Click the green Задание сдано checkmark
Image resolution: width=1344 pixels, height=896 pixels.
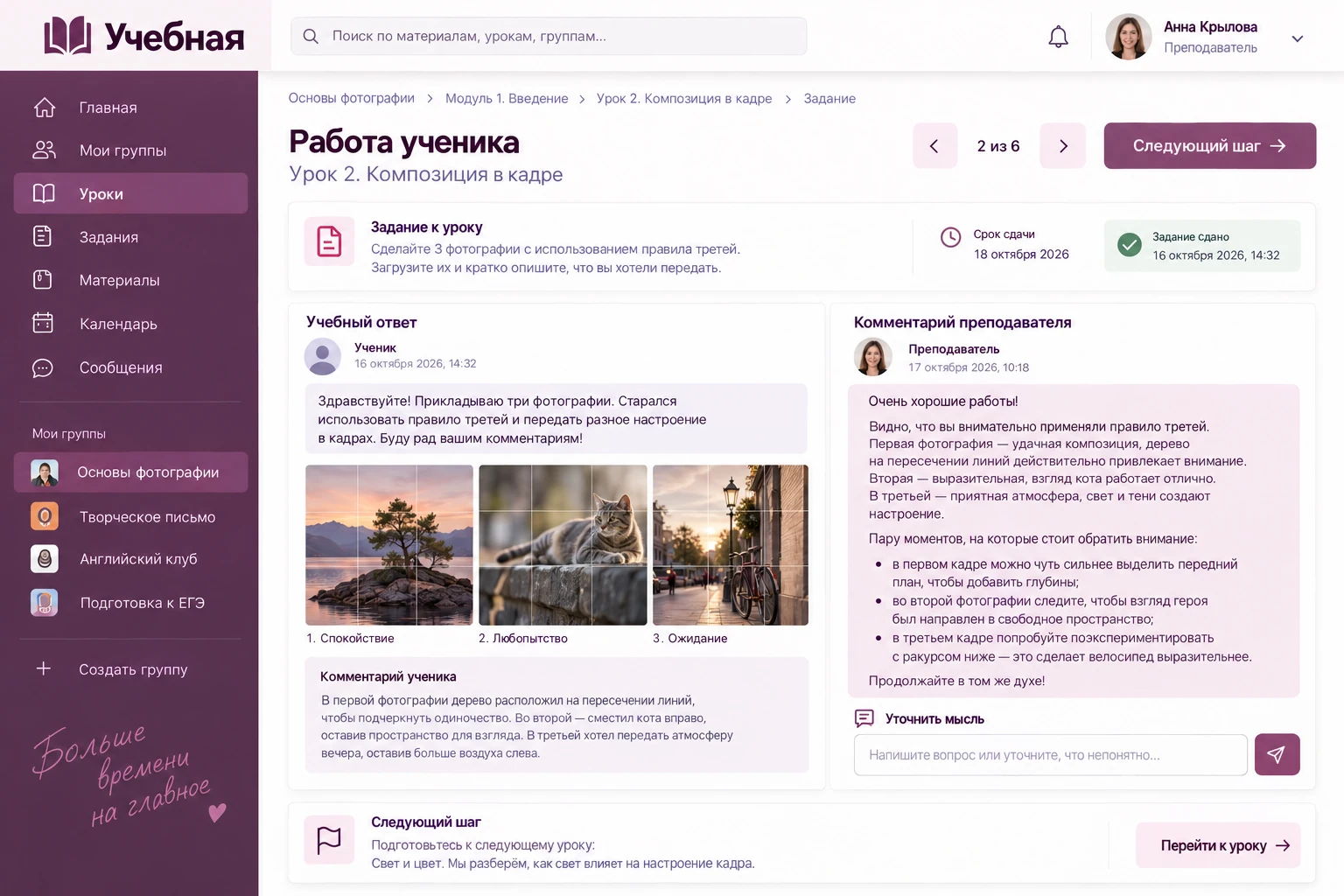pyautogui.click(x=1130, y=245)
